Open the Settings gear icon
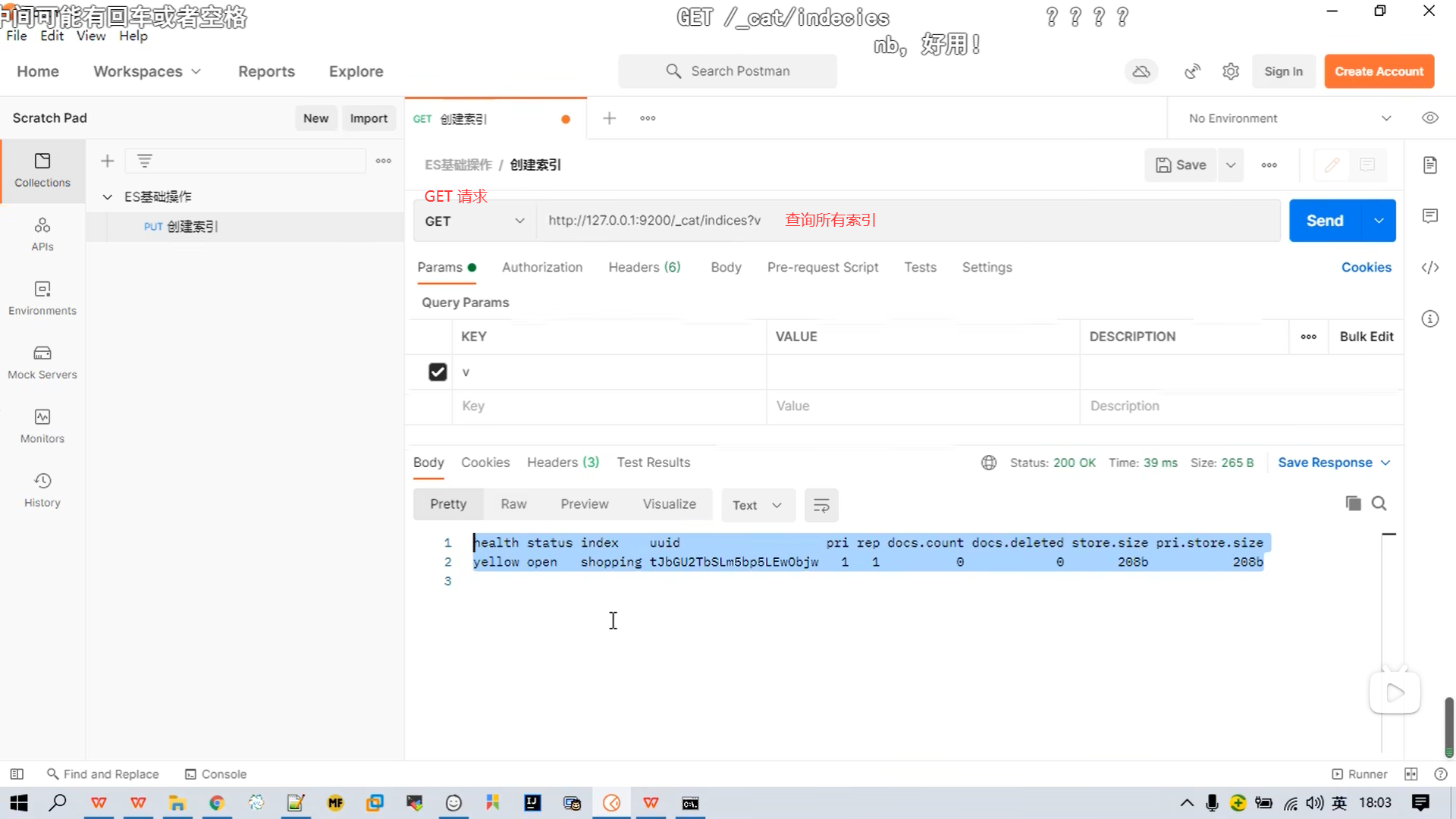This screenshot has width=1456, height=819. pyautogui.click(x=1231, y=71)
